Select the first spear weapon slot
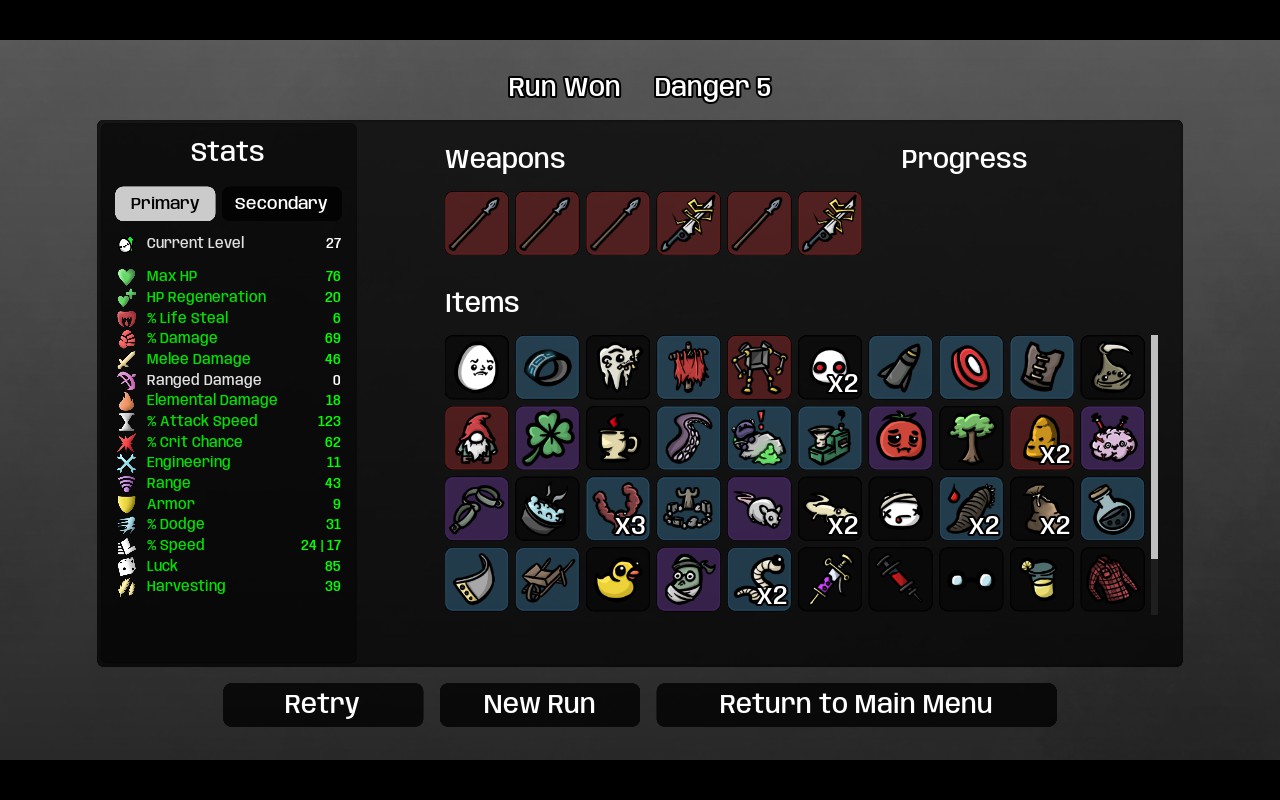The image size is (1280, 800). tap(477, 223)
